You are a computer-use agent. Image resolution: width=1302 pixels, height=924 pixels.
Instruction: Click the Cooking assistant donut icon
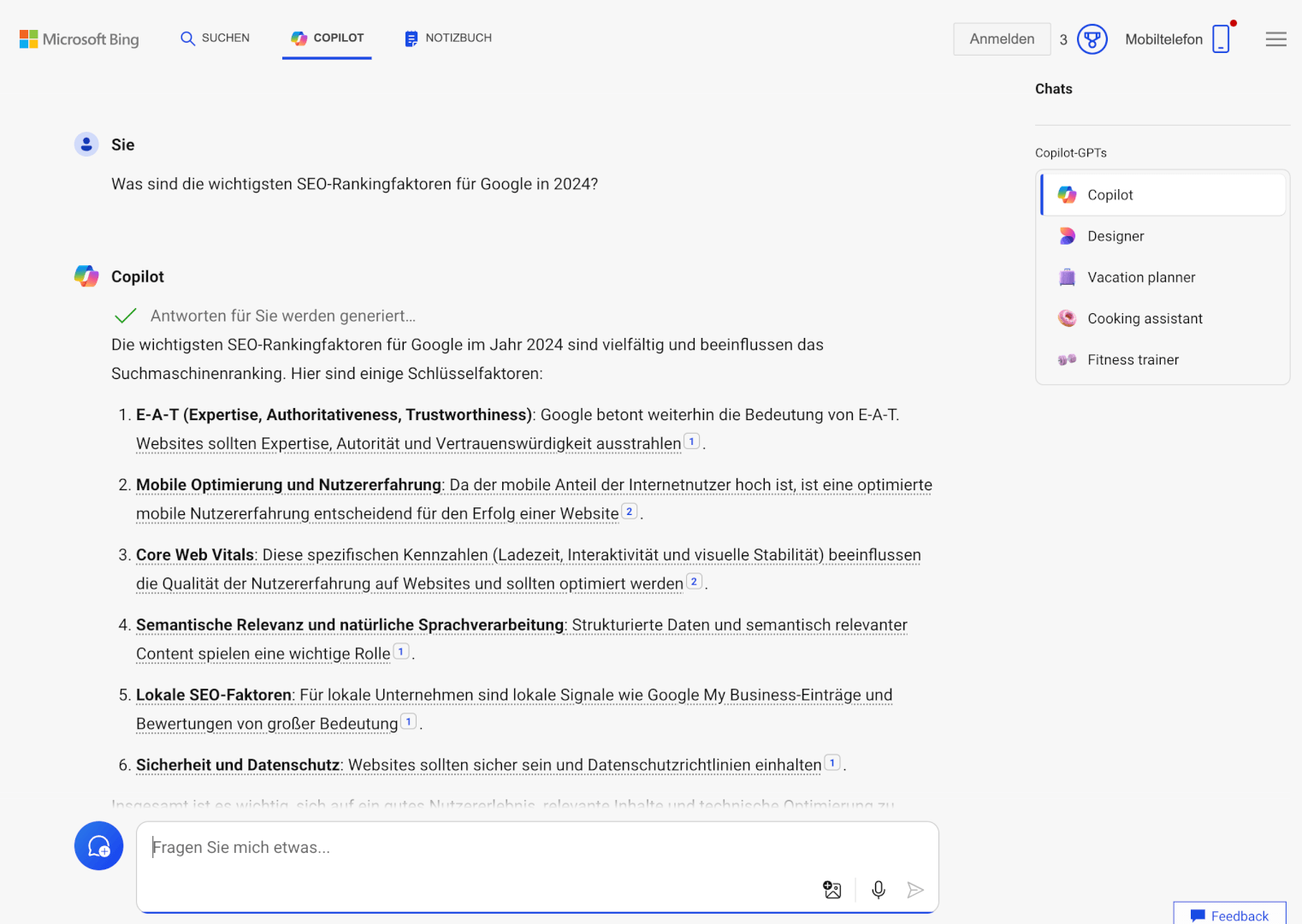click(1067, 318)
